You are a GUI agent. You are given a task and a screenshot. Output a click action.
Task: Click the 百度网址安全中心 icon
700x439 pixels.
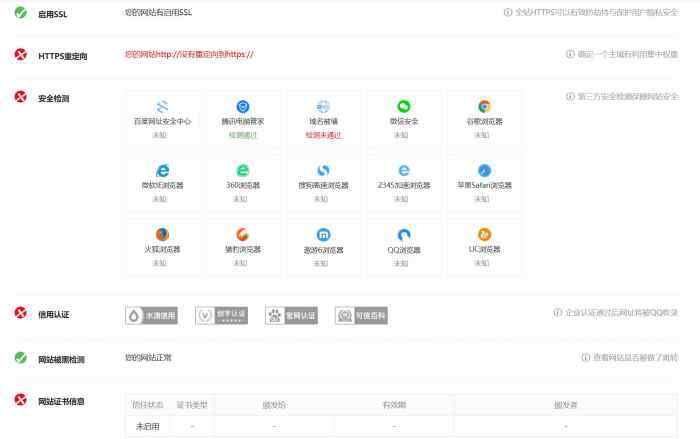[x=162, y=106]
